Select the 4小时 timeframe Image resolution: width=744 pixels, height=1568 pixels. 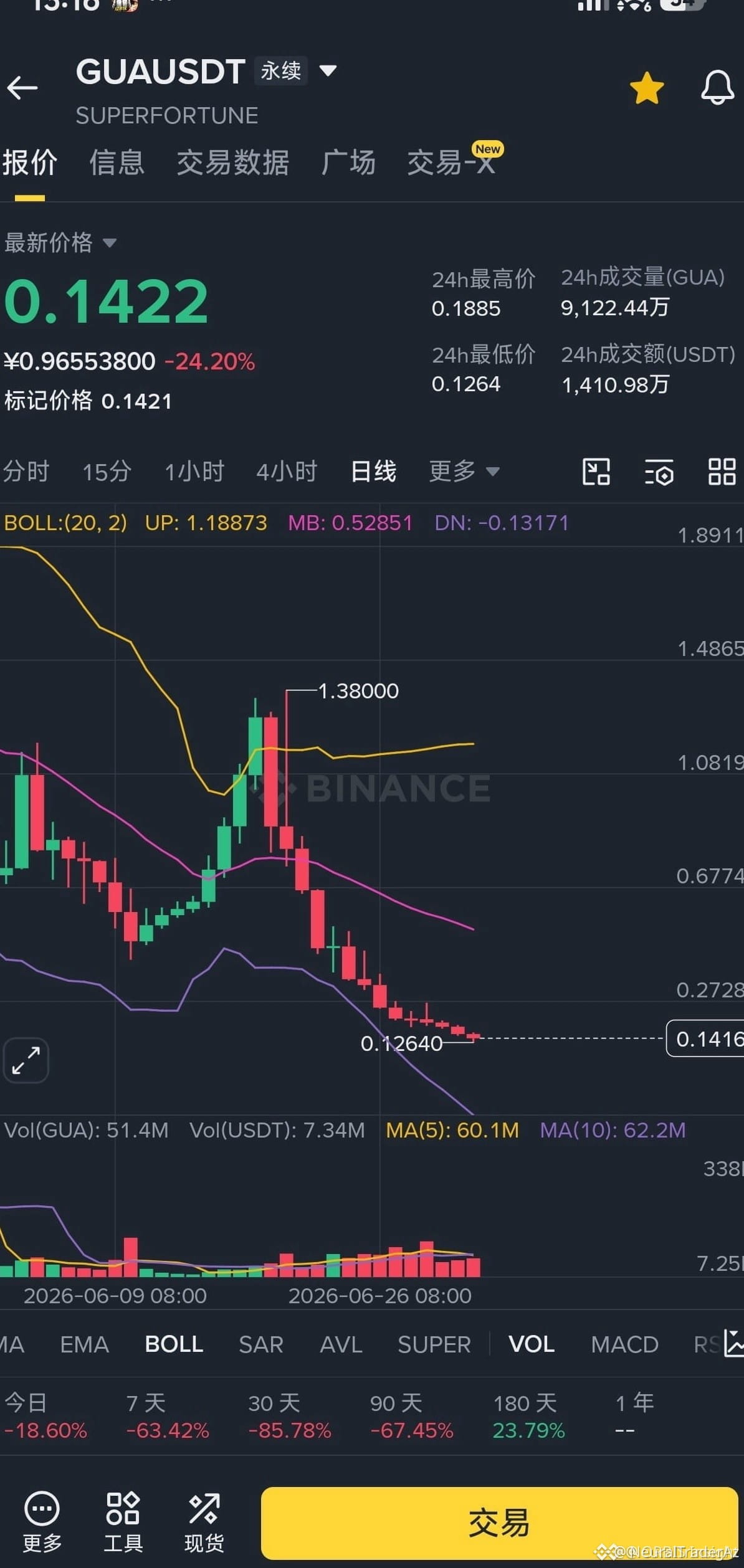pyautogui.click(x=287, y=472)
